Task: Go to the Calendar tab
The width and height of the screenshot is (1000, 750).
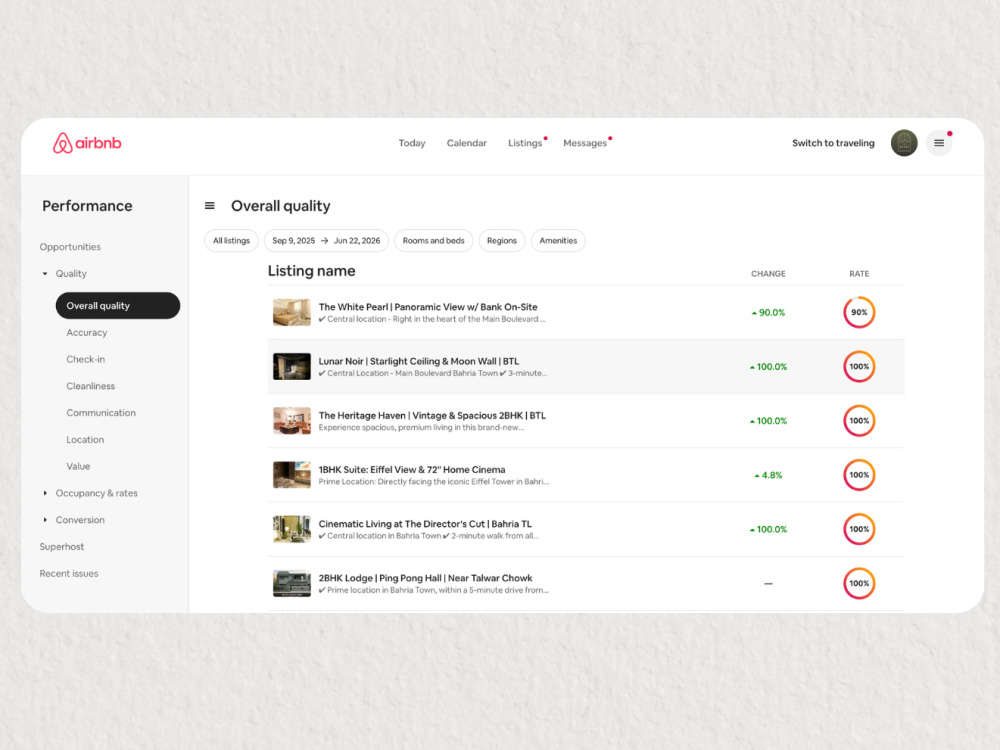Action: click(466, 143)
